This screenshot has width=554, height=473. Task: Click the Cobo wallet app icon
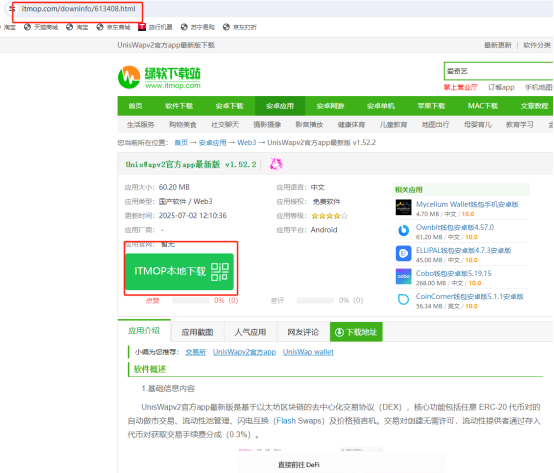click(x=403, y=277)
